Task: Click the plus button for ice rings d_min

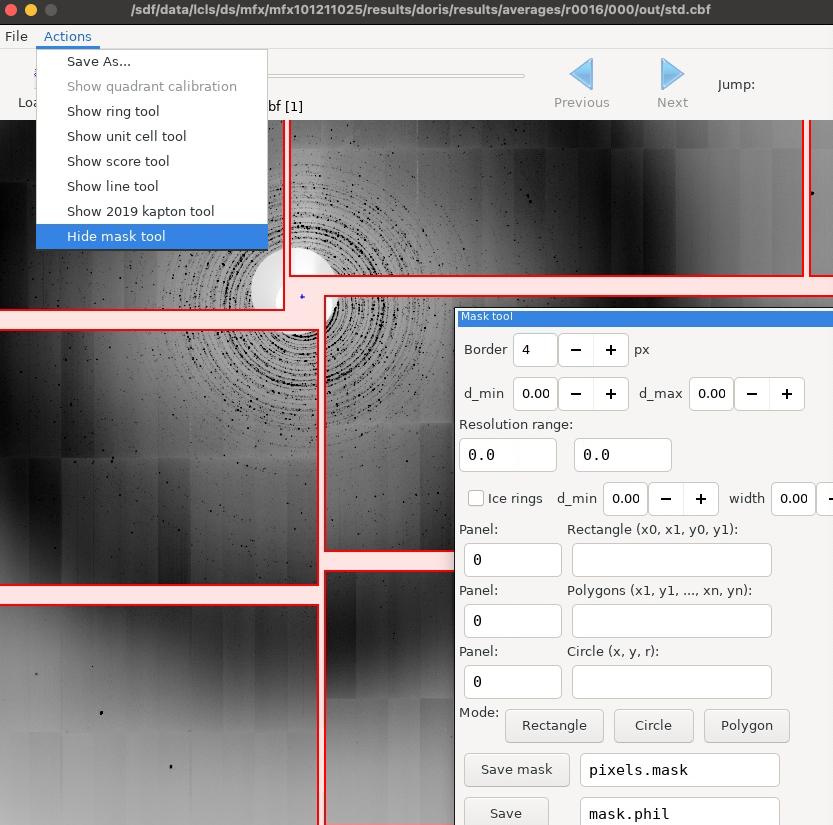Action: 701,499
